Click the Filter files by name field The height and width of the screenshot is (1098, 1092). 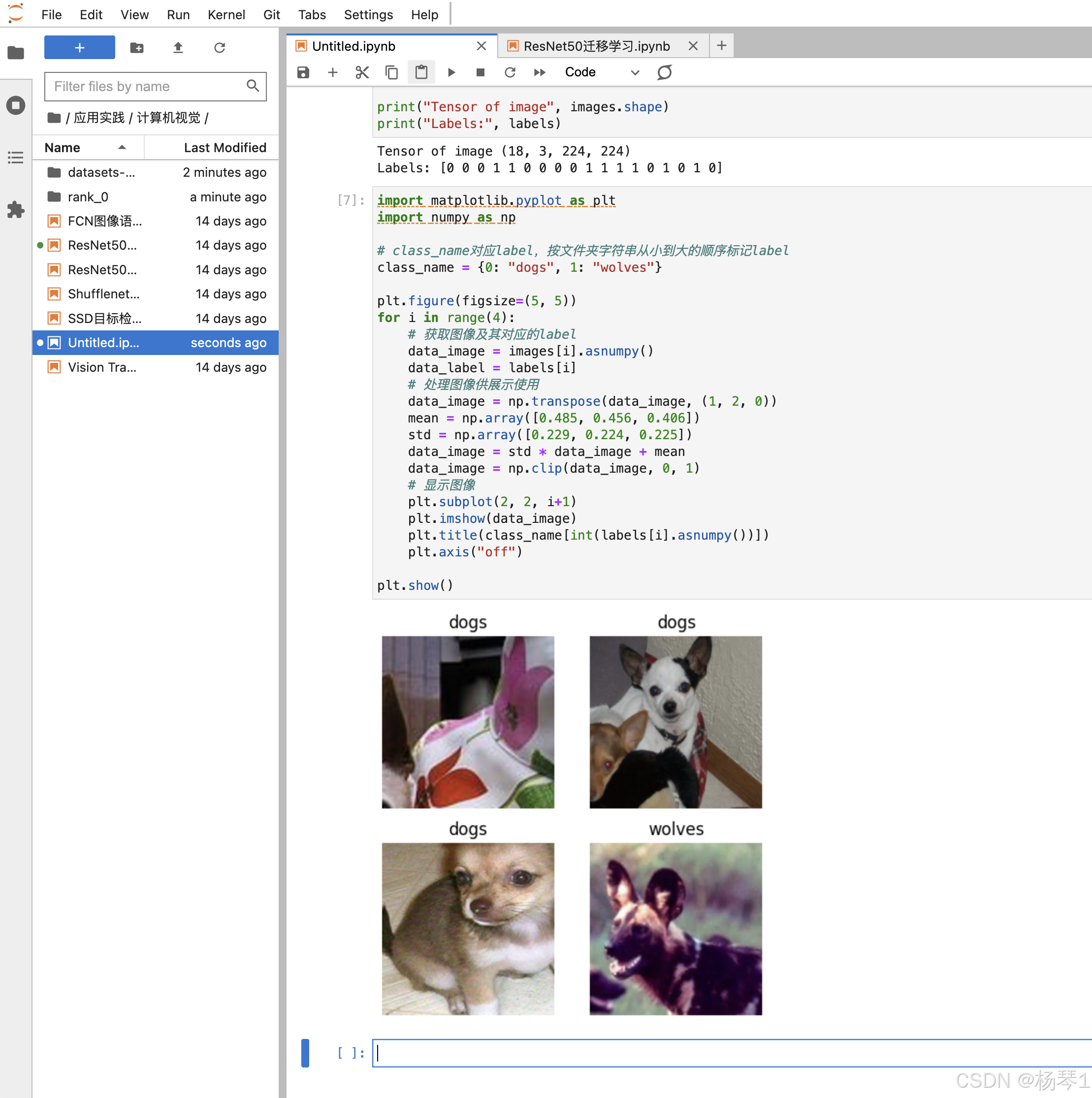[x=155, y=86]
